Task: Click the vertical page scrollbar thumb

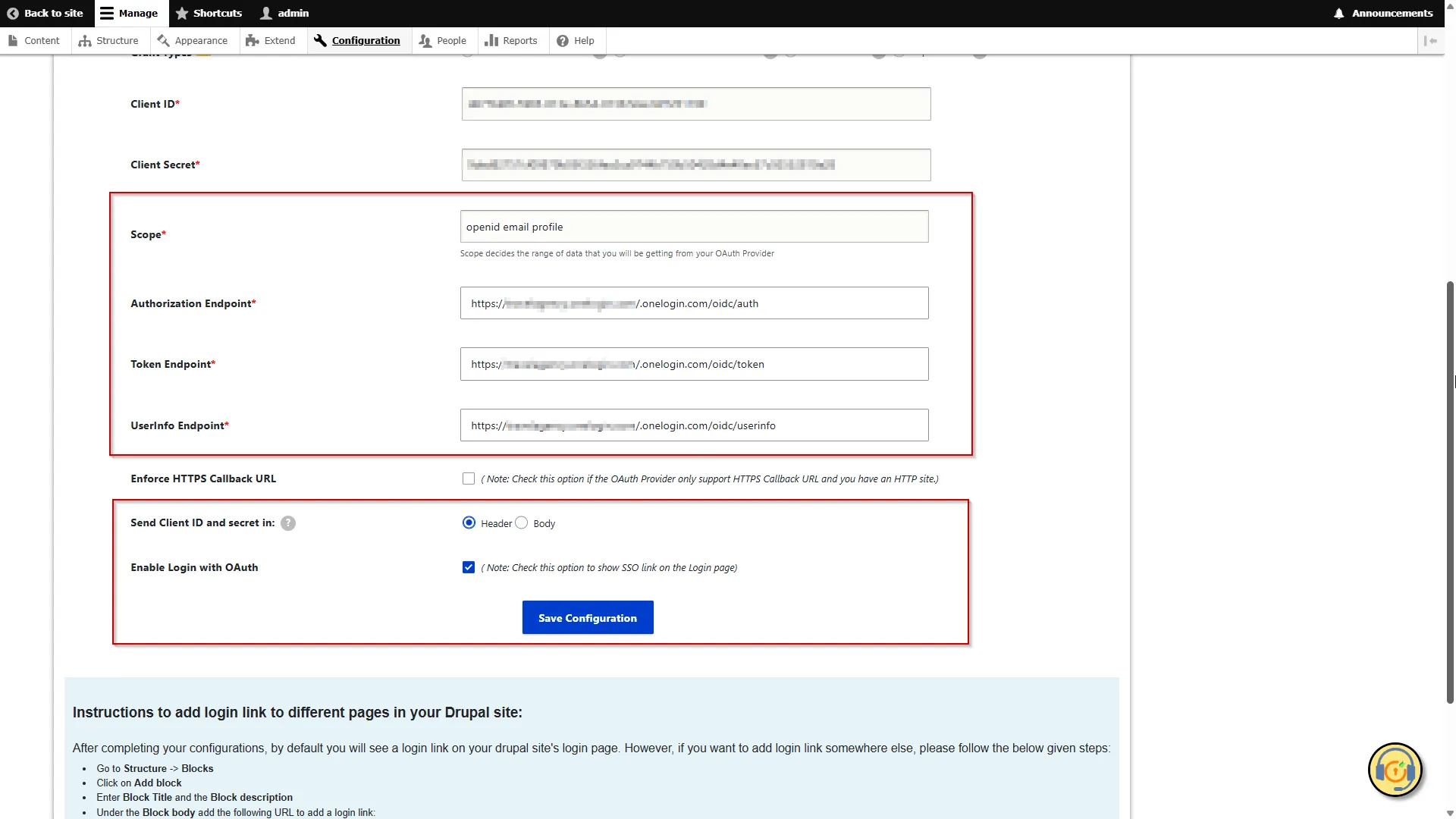Action: click(1450, 493)
